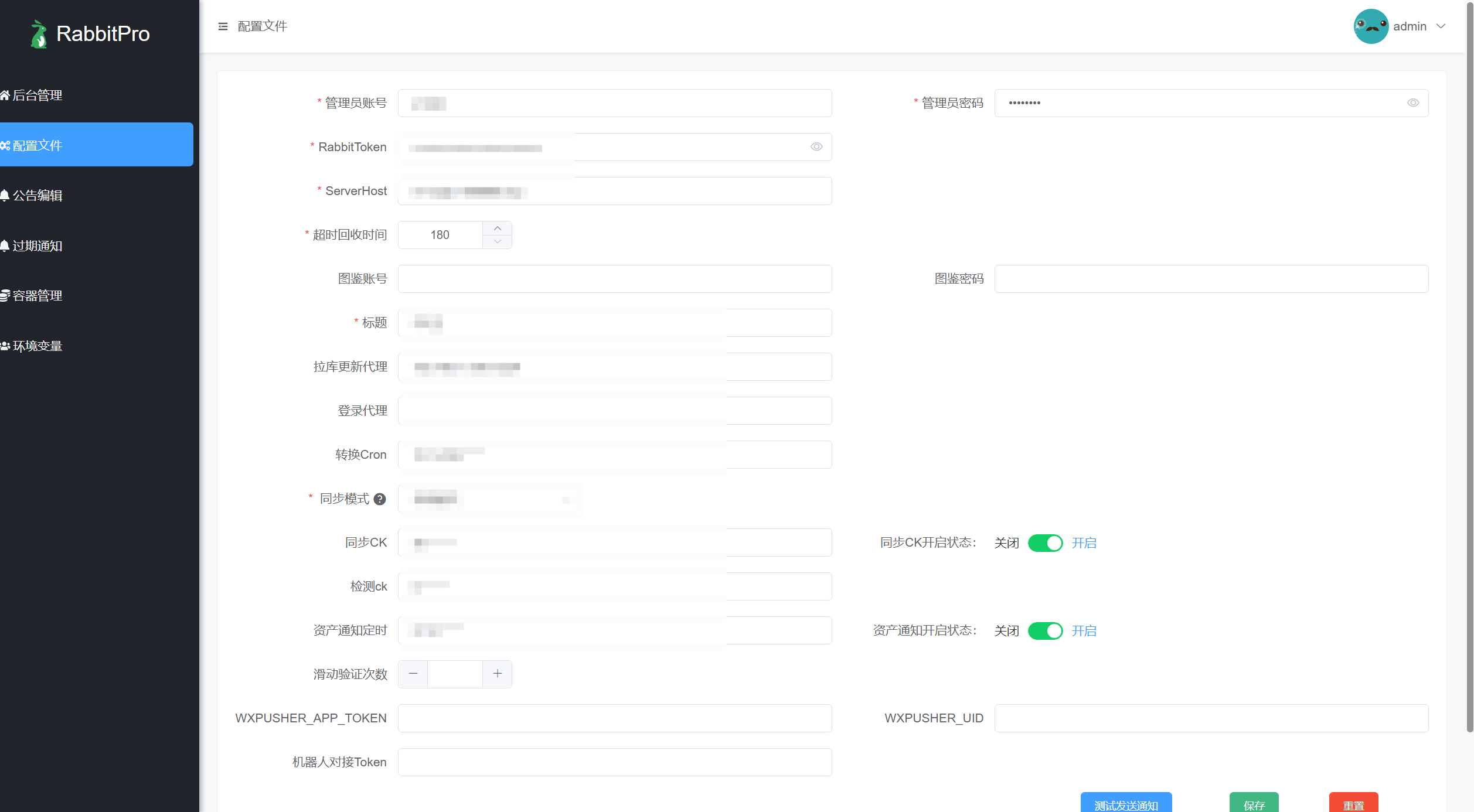Image resolution: width=1474 pixels, height=812 pixels.
Task: Click the page vertical scrollbar
Action: click(x=1470, y=366)
